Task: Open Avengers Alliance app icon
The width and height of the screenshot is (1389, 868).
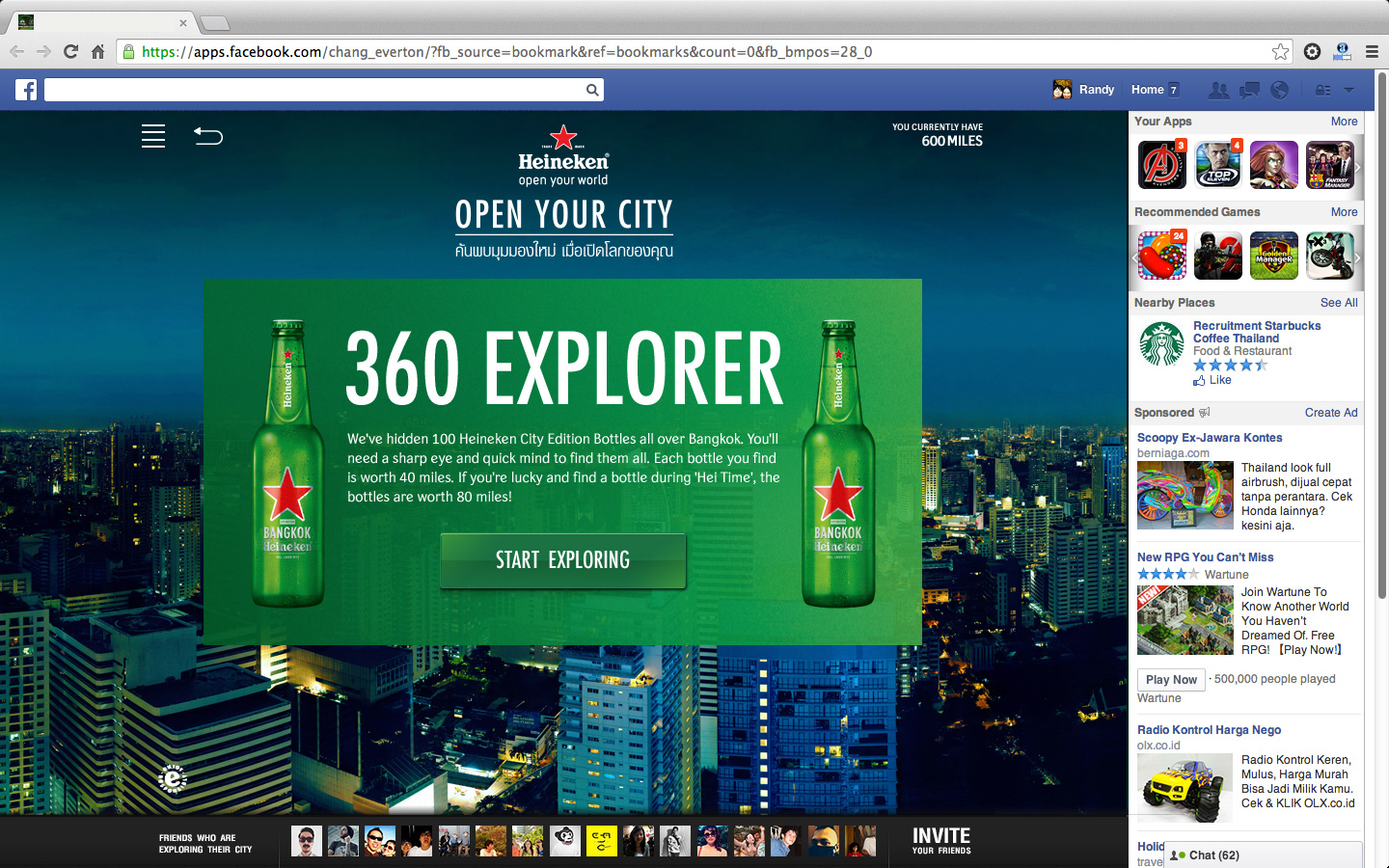Action: point(1162,165)
